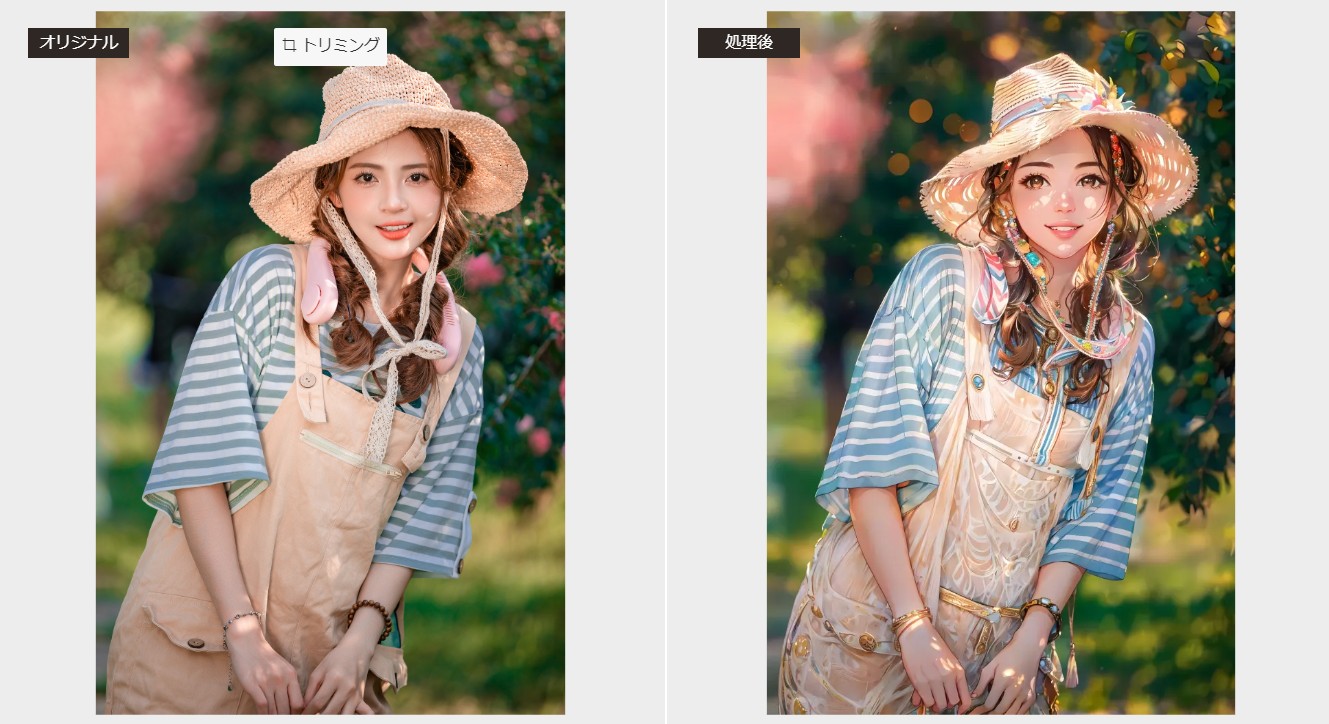Click the トリミング crop button
The width and height of the screenshot is (1329, 724).
tap(330, 46)
